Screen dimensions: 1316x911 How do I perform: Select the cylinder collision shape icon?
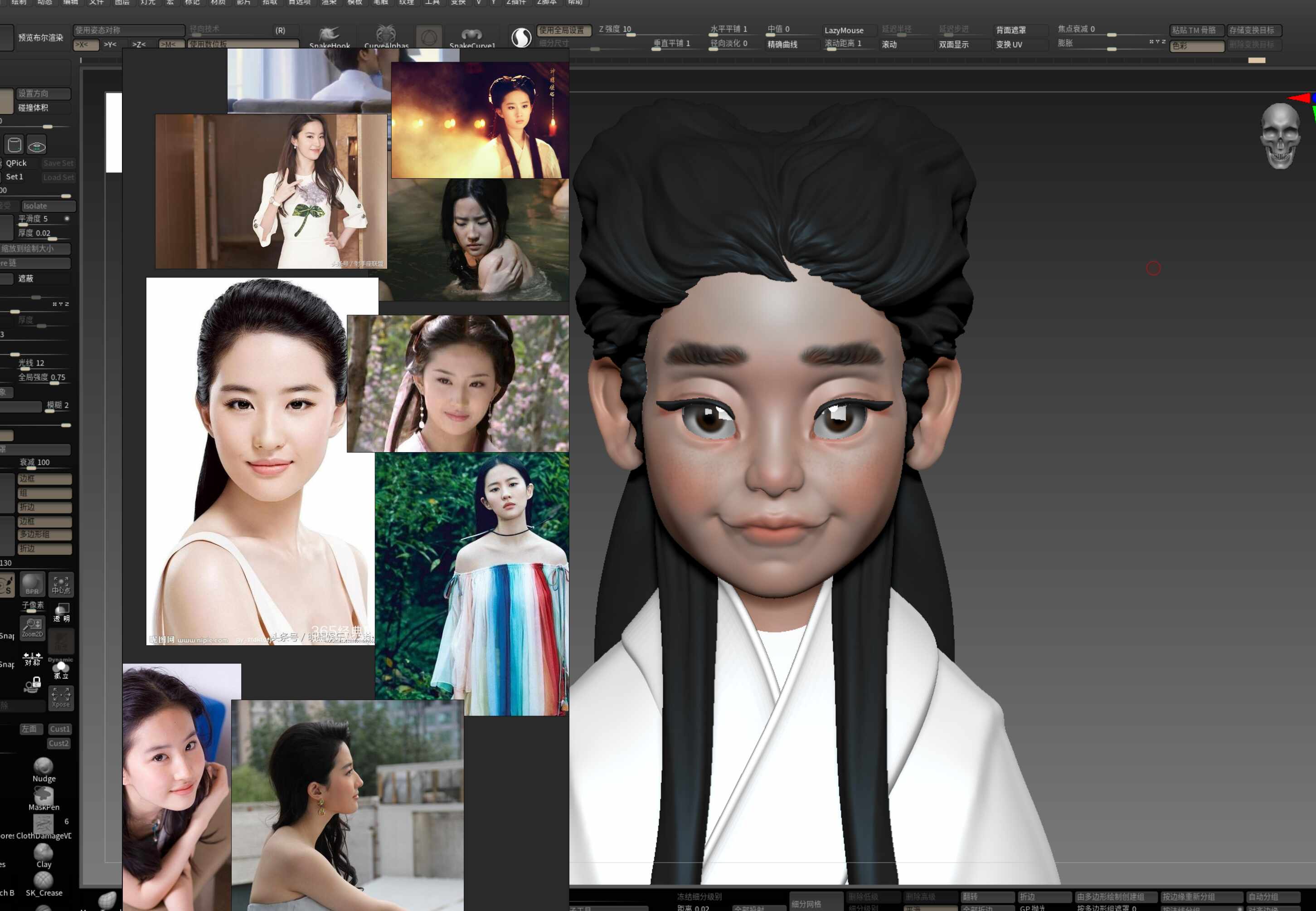point(14,145)
